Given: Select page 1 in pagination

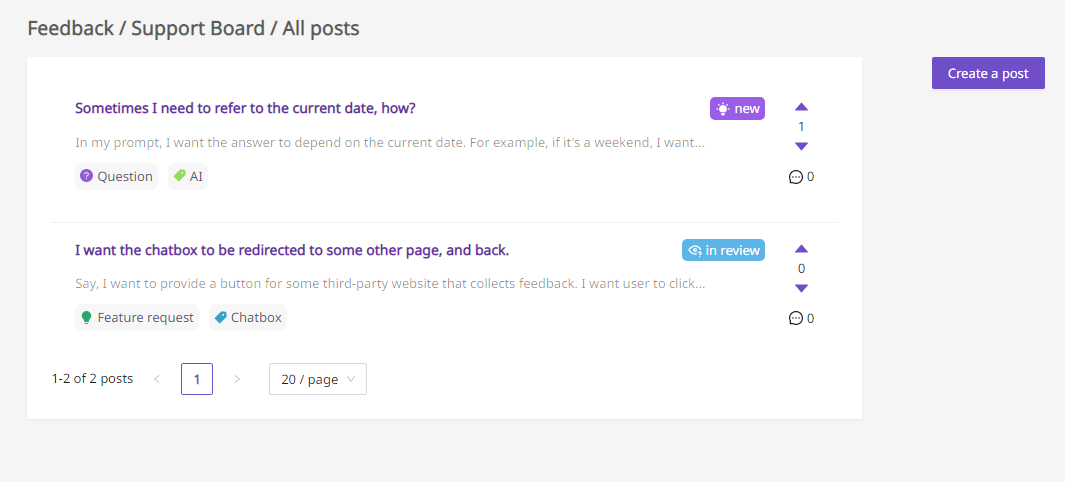Looking at the screenshot, I should point(197,379).
